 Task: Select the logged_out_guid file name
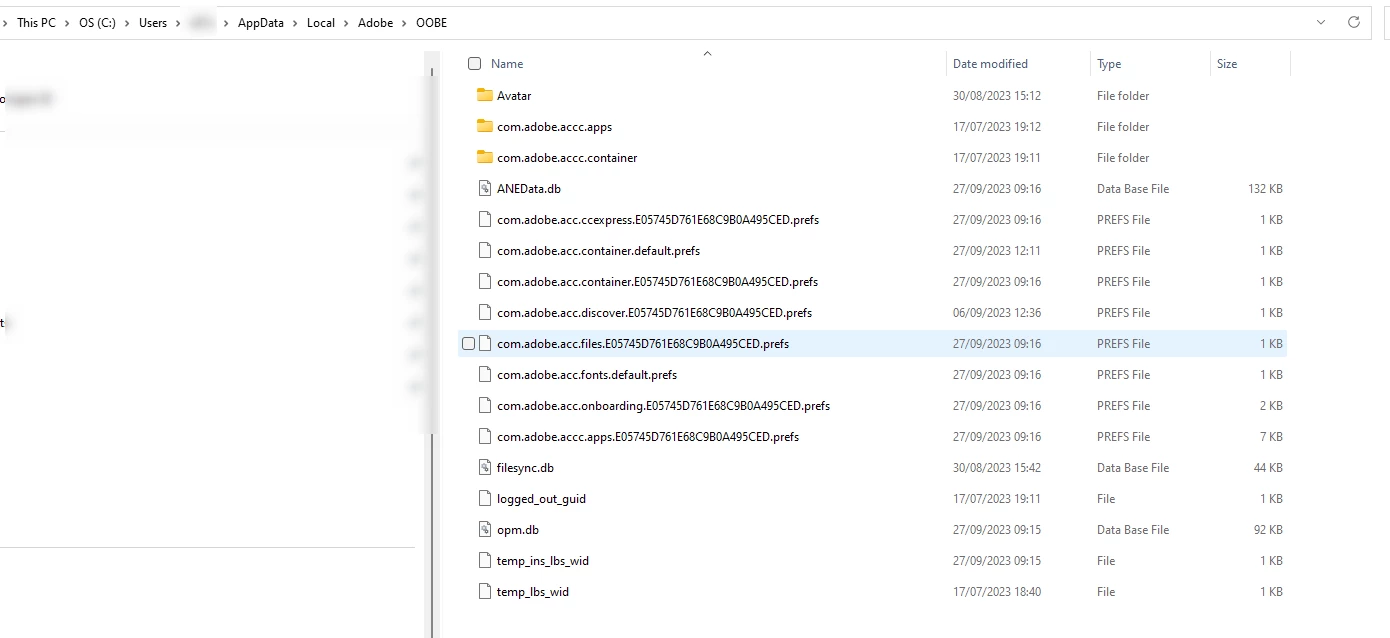541,499
